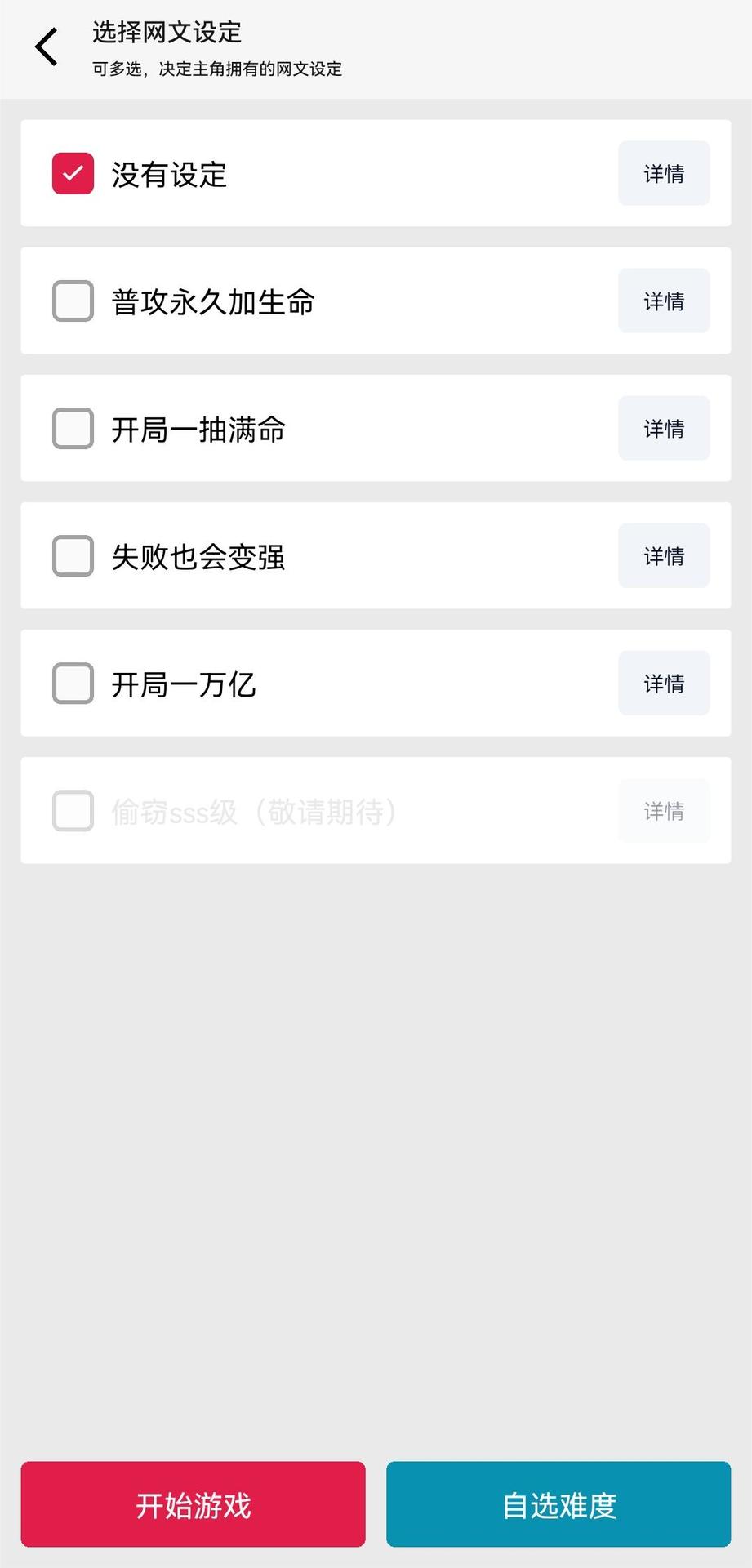
Task: Tick the 开局一万亿 checkbox
Action: (73, 684)
